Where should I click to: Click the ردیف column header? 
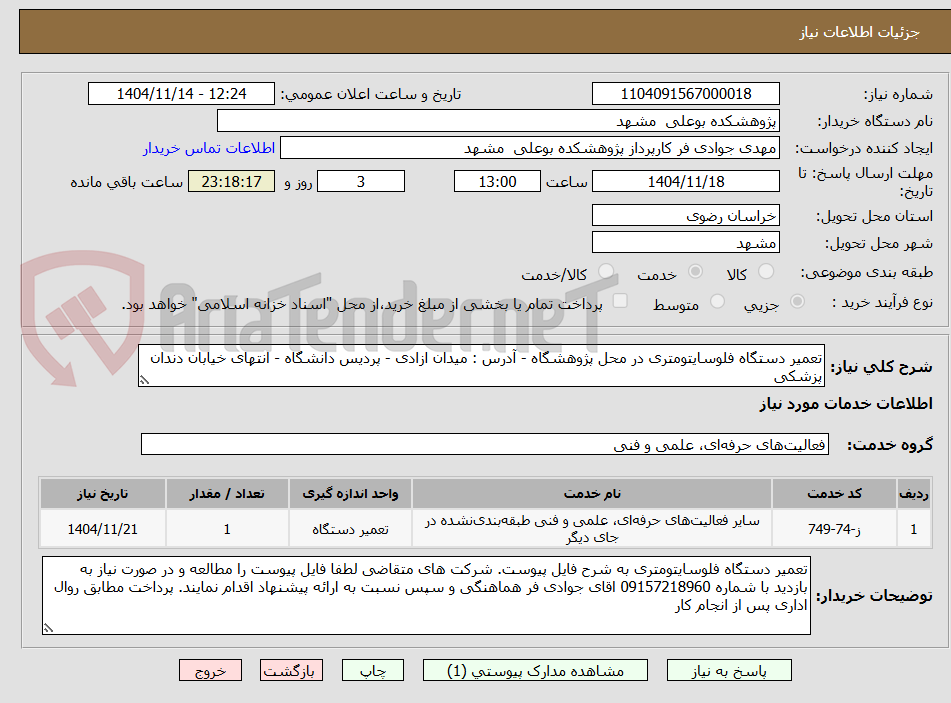914,494
